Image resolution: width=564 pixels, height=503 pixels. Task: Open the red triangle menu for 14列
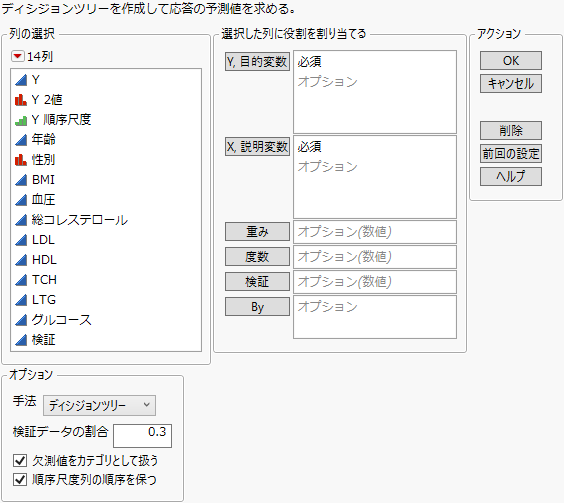pyautogui.click(x=17, y=56)
